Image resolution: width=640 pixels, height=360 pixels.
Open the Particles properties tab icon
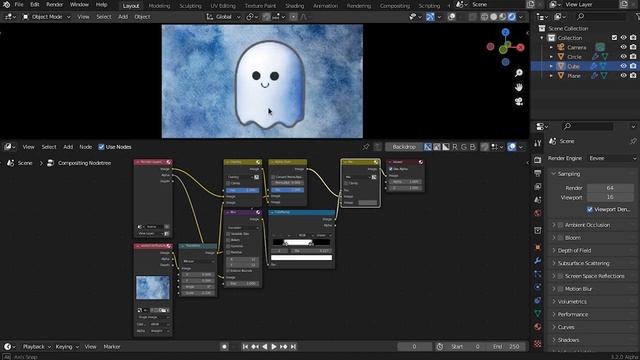pyautogui.click(x=538, y=274)
